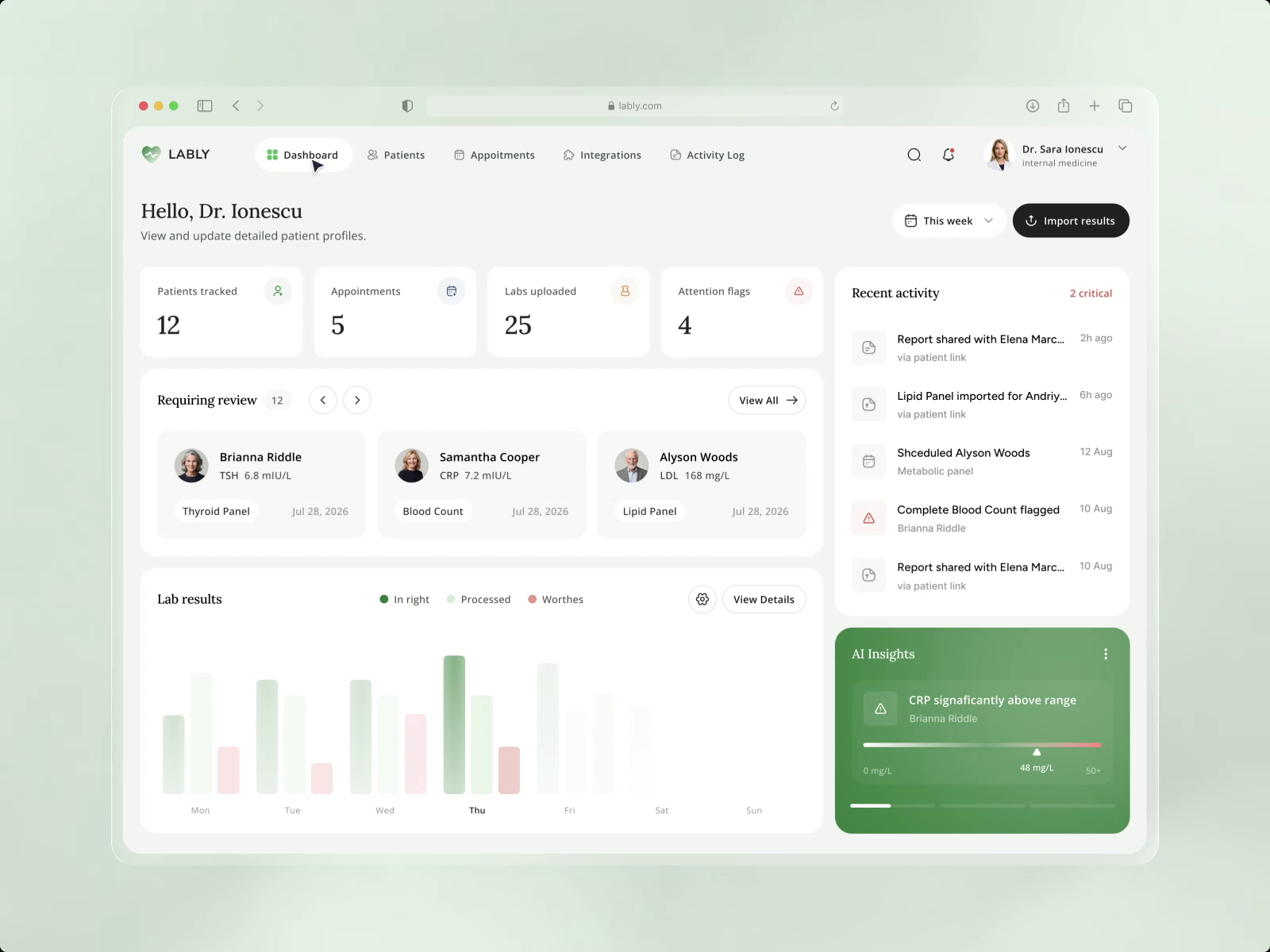Open the 2 critical link
The width and height of the screenshot is (1270, 952).
[x=1091, y=293]
